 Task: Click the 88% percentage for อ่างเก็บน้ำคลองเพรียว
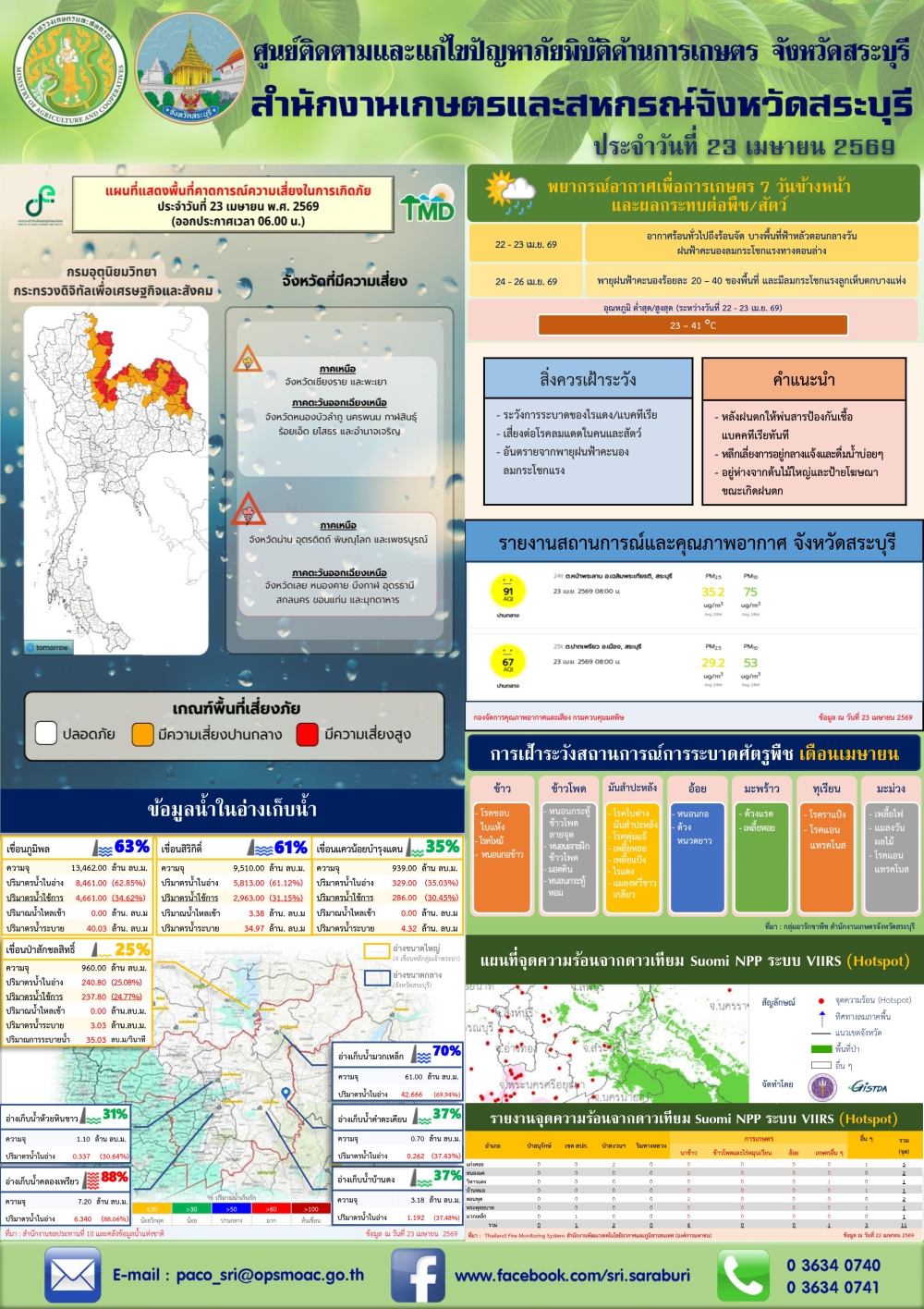115,1178
